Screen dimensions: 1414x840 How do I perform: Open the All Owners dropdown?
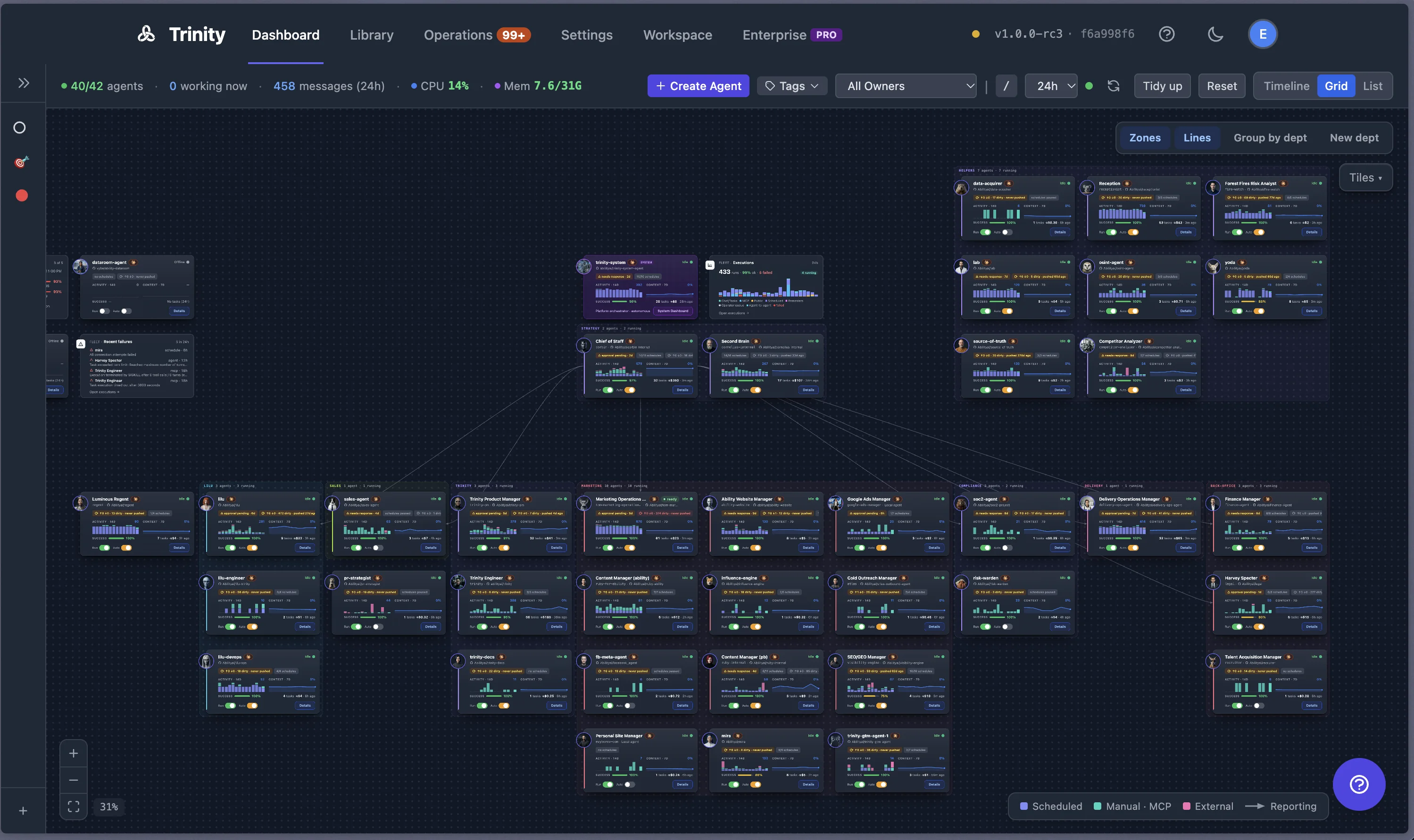[x=906, y=86]
